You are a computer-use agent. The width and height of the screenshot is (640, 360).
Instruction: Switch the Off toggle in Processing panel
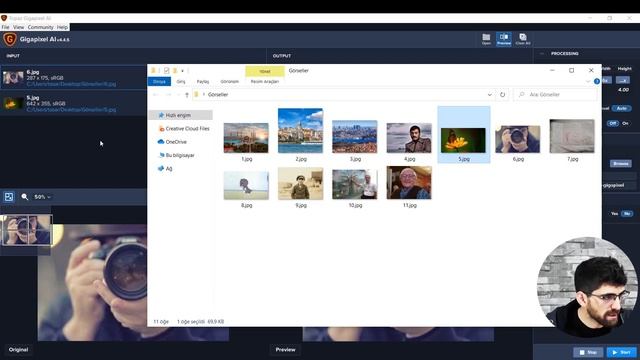612,123
